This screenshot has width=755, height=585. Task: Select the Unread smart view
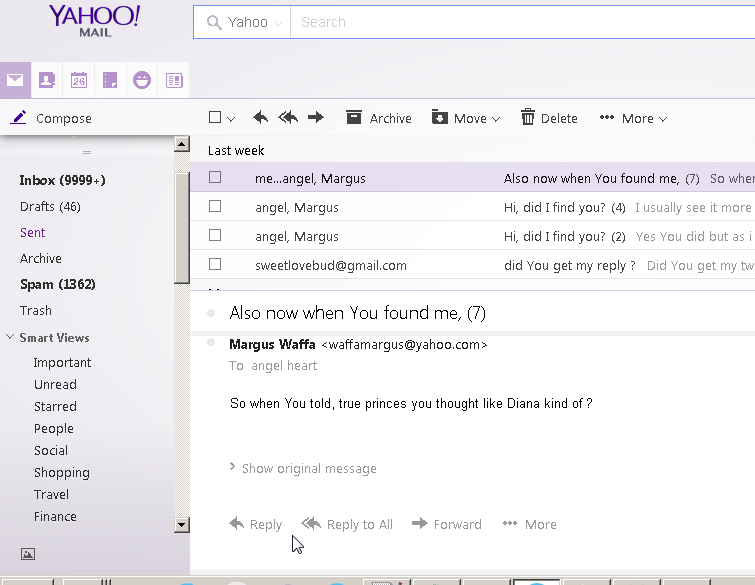point(55,385)
